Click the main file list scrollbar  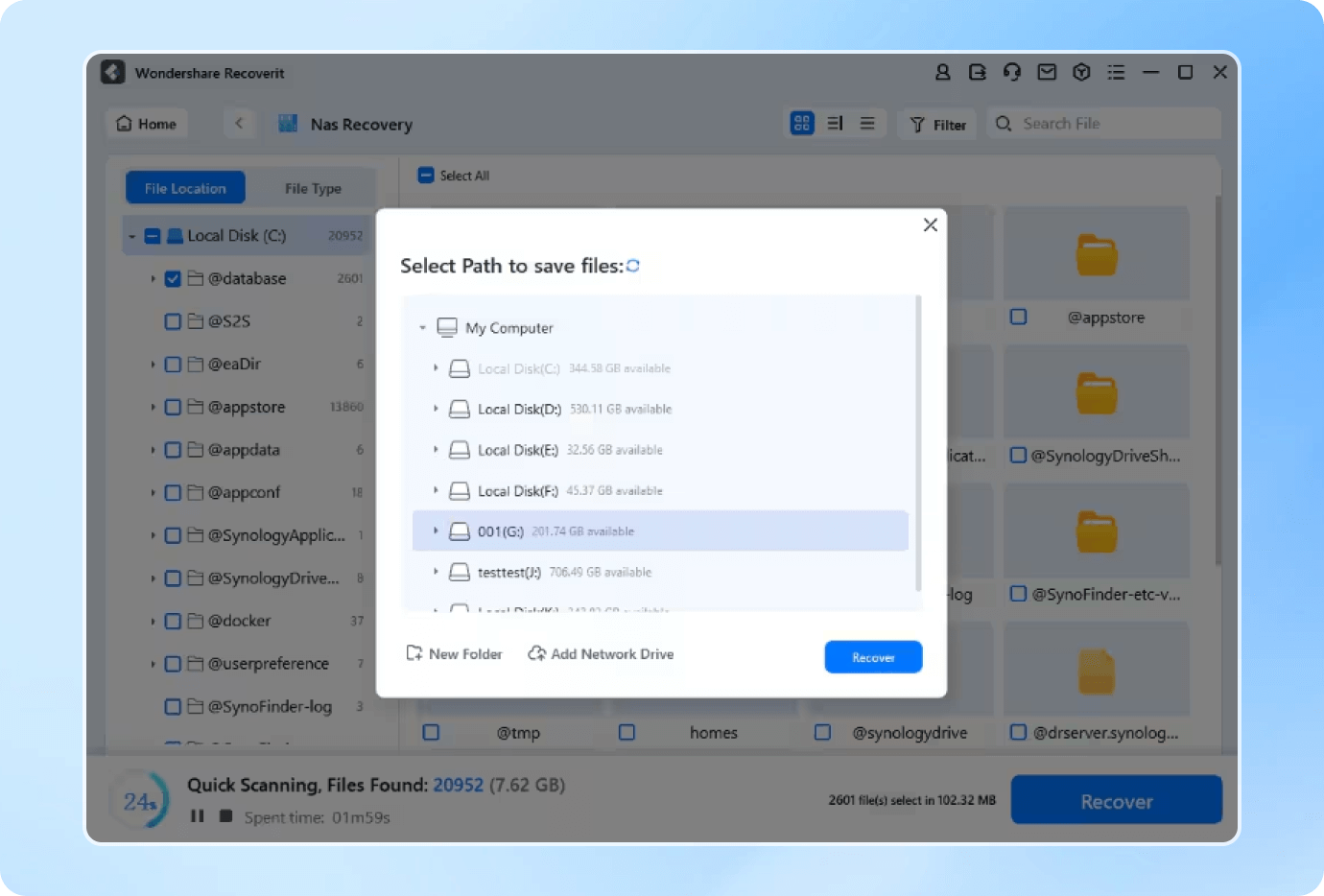pyautogui.click(x=1218, y=380)
